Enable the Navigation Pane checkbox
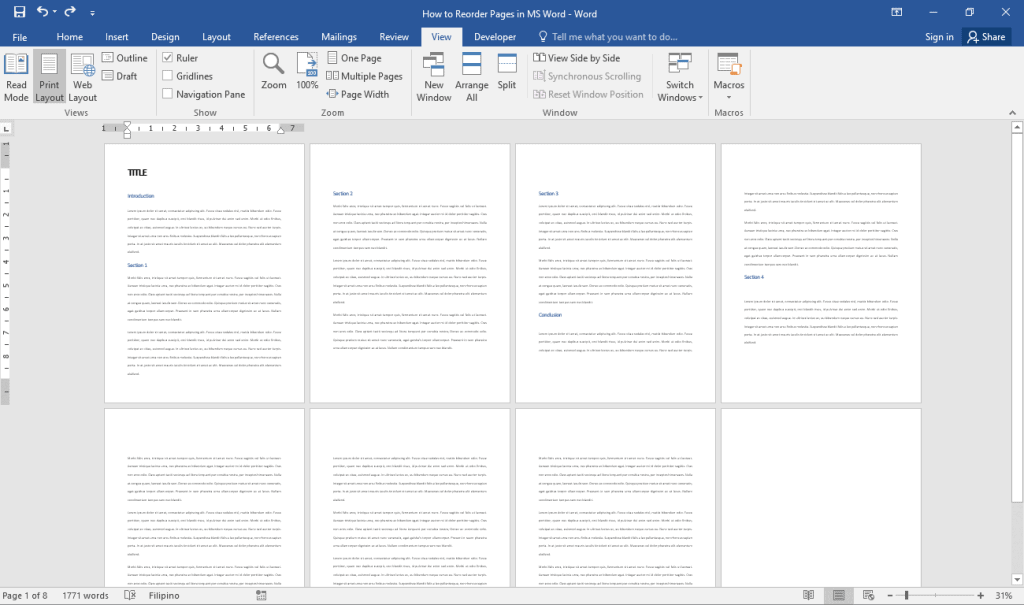 click(168, 94)
